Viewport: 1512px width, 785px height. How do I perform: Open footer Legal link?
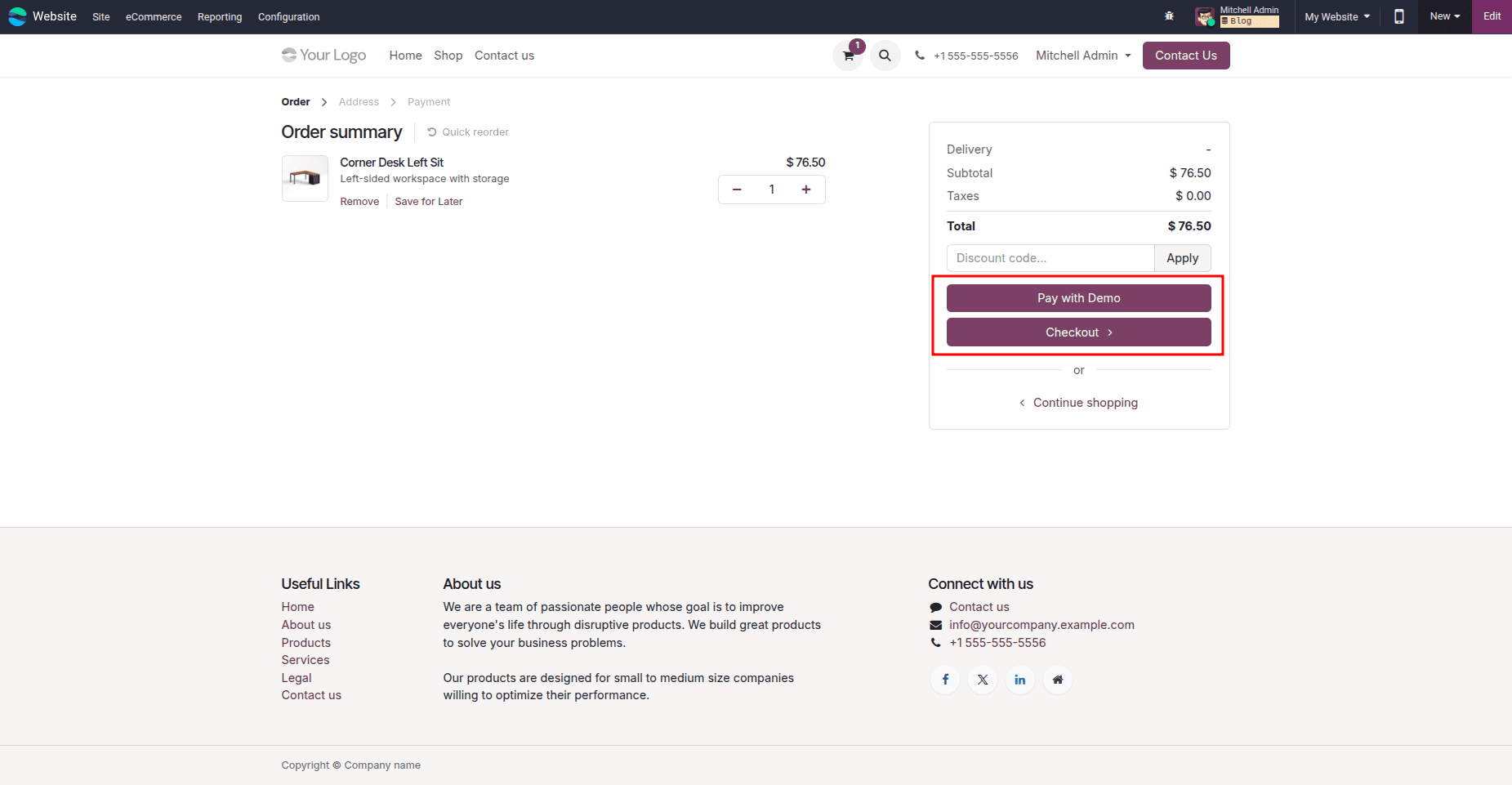tap(297, 678)
